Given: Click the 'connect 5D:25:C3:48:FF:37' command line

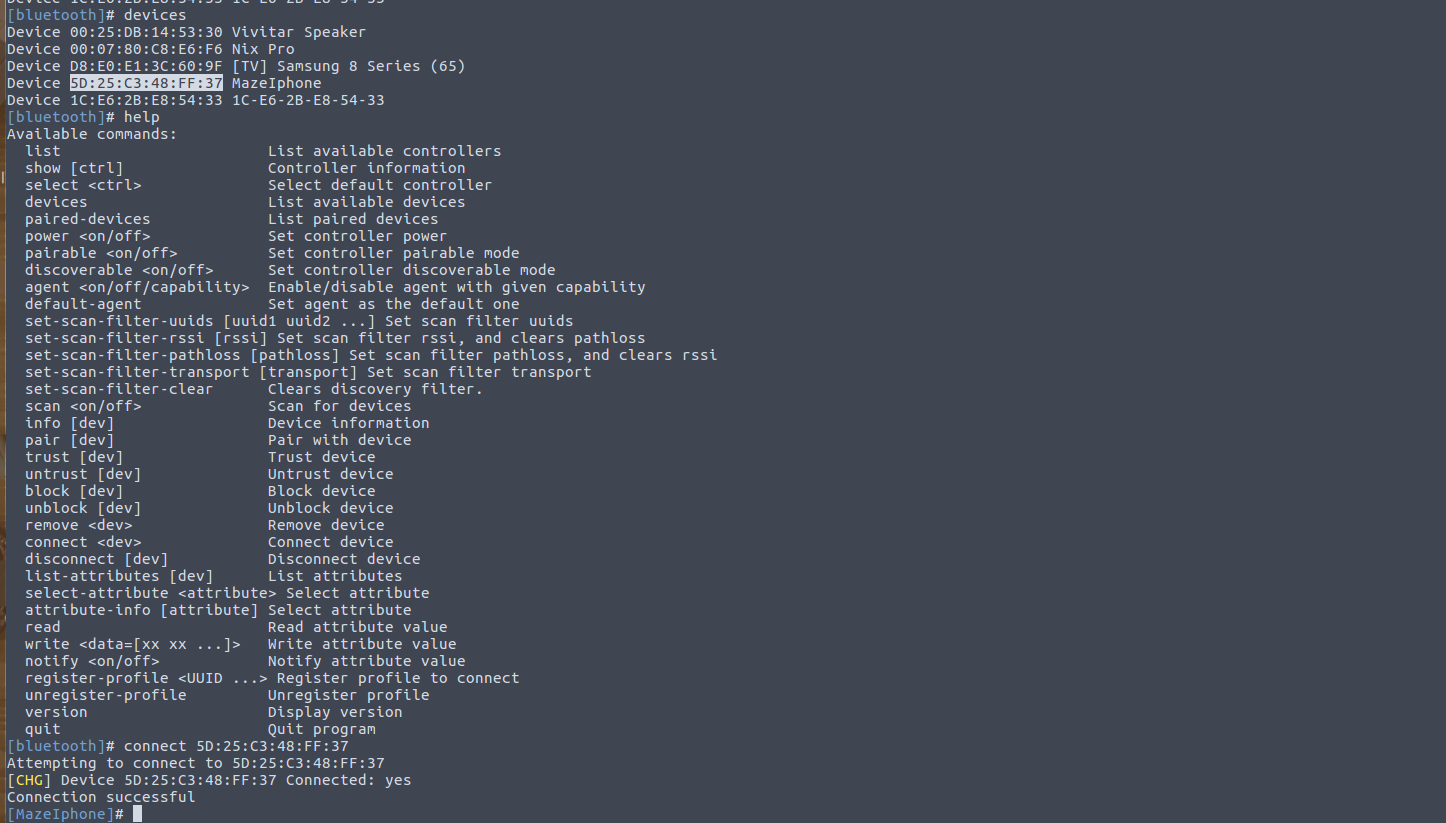Looking at the screenshot, I should point(236,746).
